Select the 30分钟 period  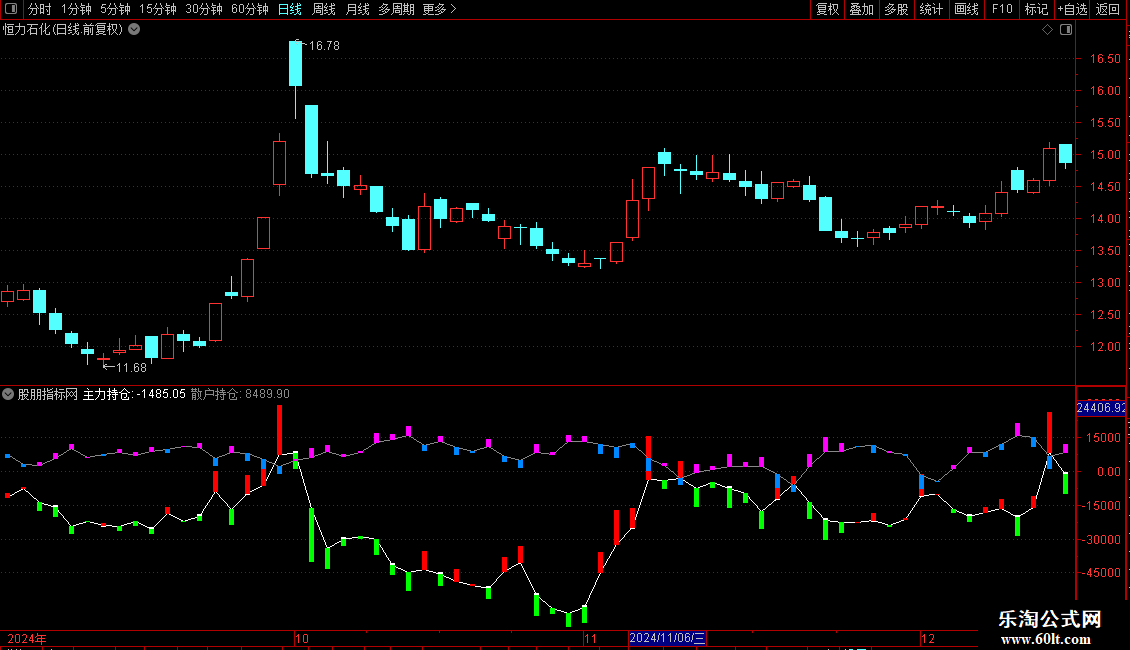coord(204,9)
